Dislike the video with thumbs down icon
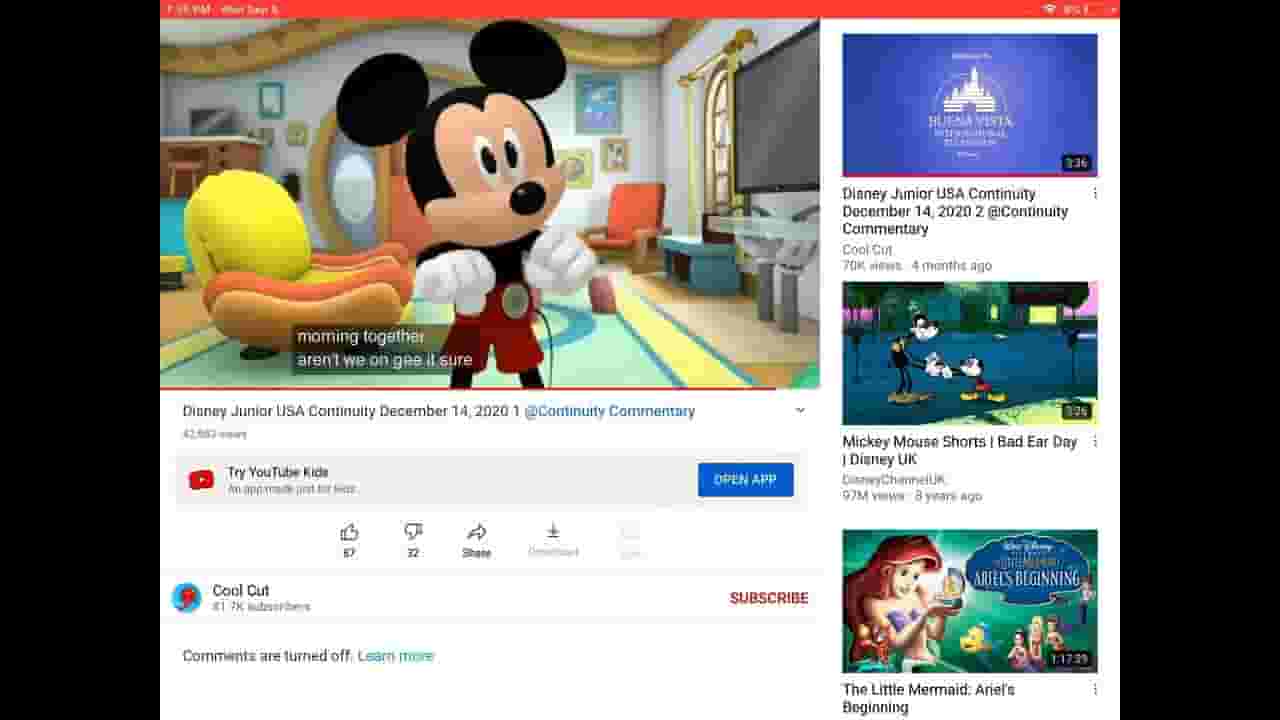This screenshot has width=1280, height=720. point(413,532)
